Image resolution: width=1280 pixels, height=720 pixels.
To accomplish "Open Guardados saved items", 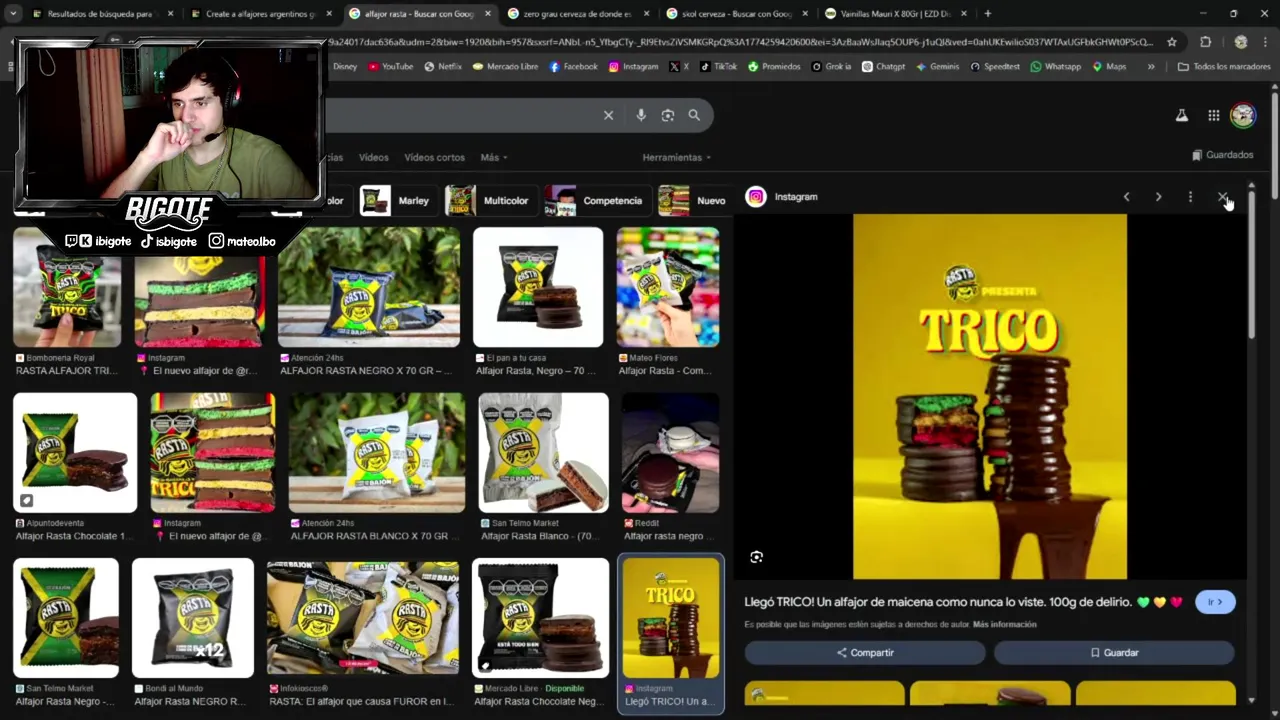I will tap(1222, 155).
